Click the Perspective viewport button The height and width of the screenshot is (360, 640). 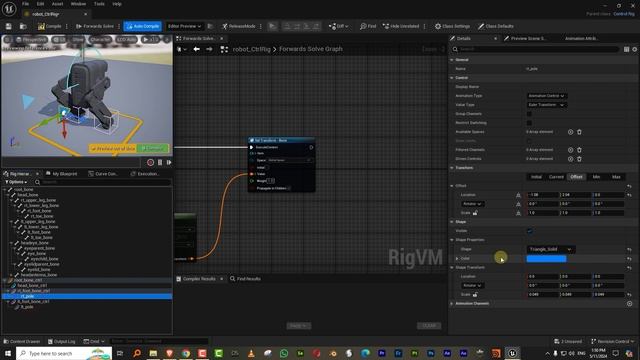click(x=31, y=40)
